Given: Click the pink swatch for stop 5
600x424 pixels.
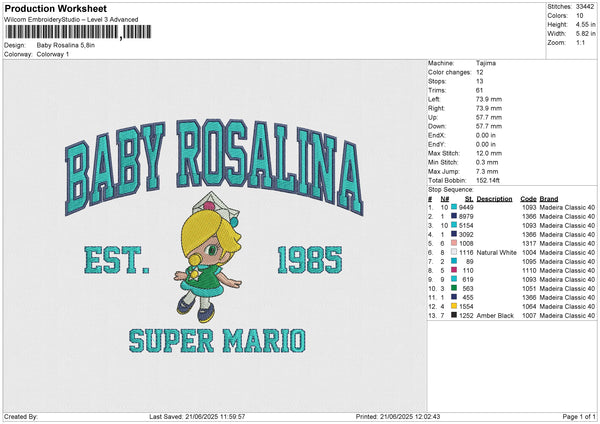Looking at the screenshot, I should pos(454,243).
